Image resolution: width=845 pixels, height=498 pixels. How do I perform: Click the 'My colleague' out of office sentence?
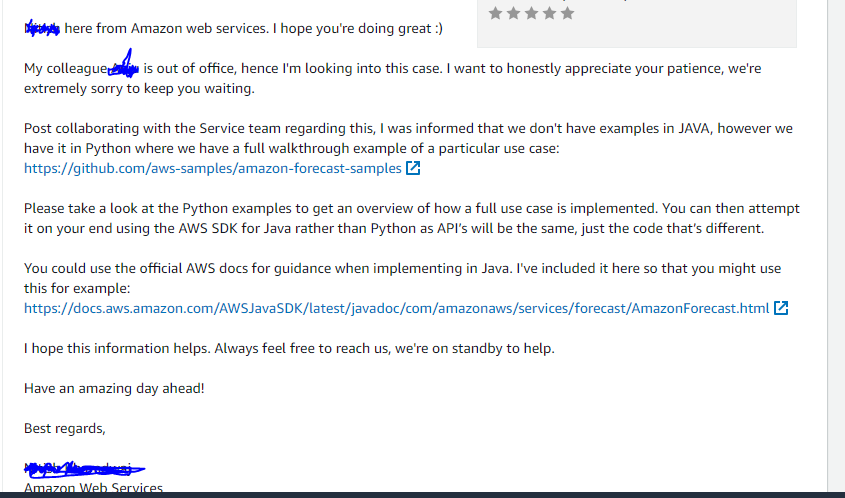(x=400, y=68)
